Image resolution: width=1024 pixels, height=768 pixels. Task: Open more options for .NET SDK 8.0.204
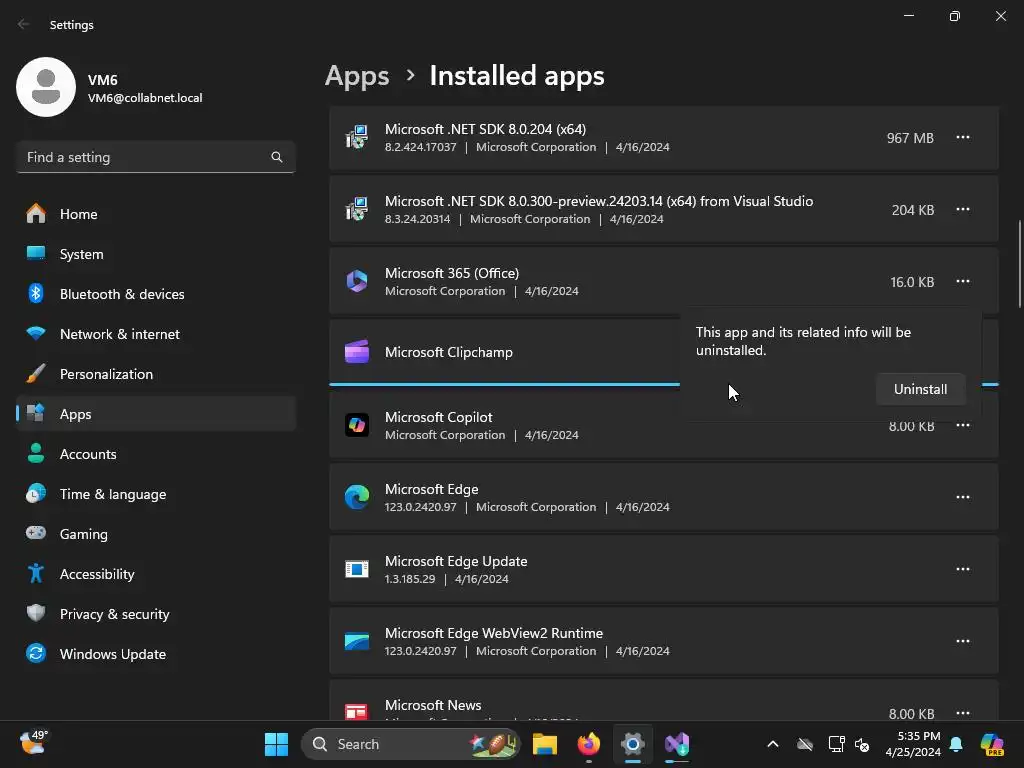click(x=963, y=138)
